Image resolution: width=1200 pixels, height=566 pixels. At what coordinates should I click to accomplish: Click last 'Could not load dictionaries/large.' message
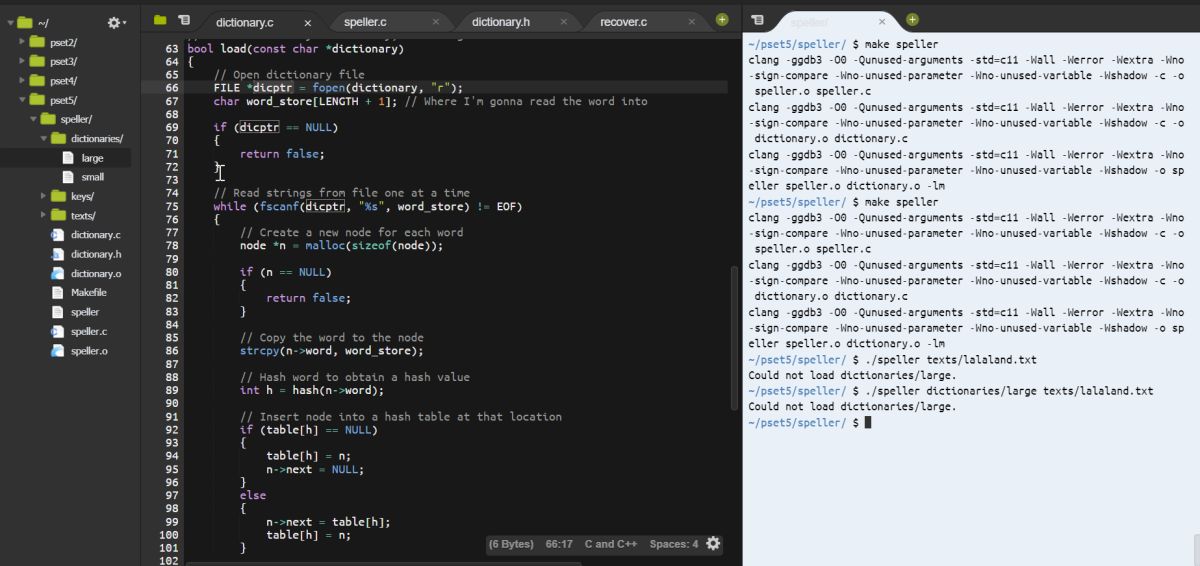point(852,407)
